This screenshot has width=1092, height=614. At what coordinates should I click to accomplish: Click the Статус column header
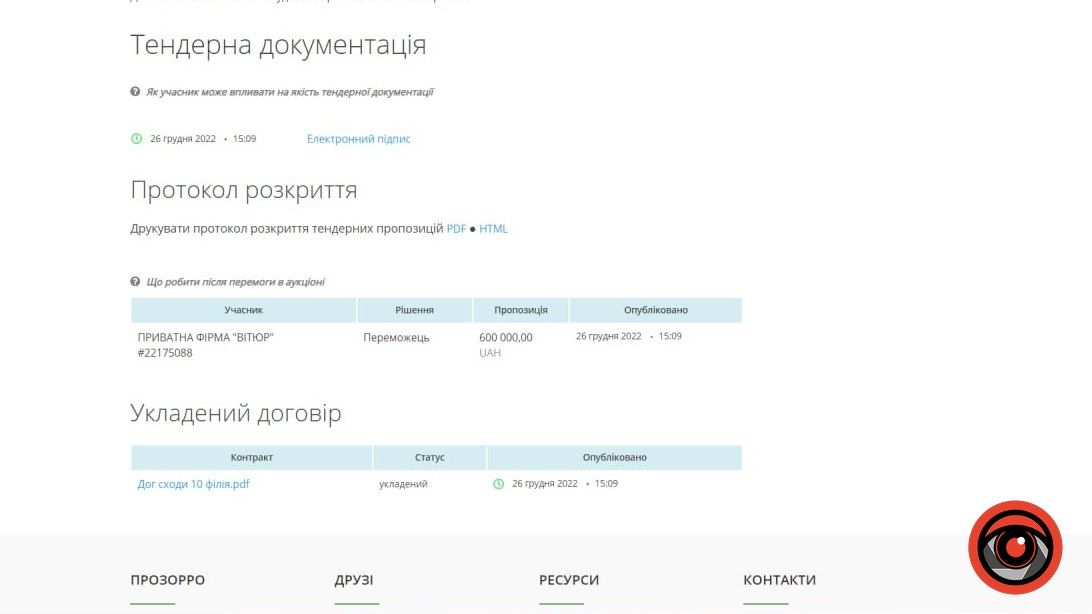click(429, 457)
